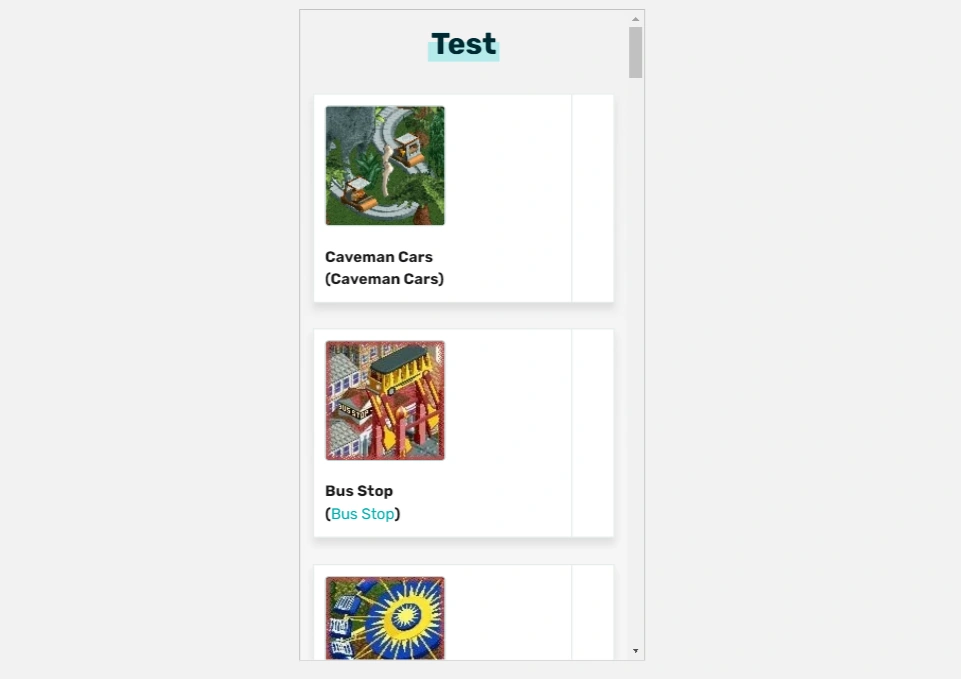Click the gap between Bus Stop and third card
This screenshot has width=961, height=679.
pos(464,551)
